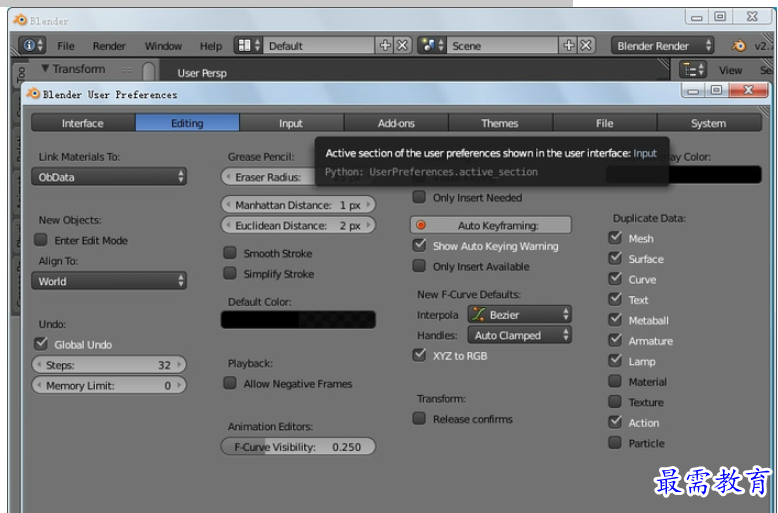Open the System tab
Screen dimensions: 778x513
(x=709, y=123)
